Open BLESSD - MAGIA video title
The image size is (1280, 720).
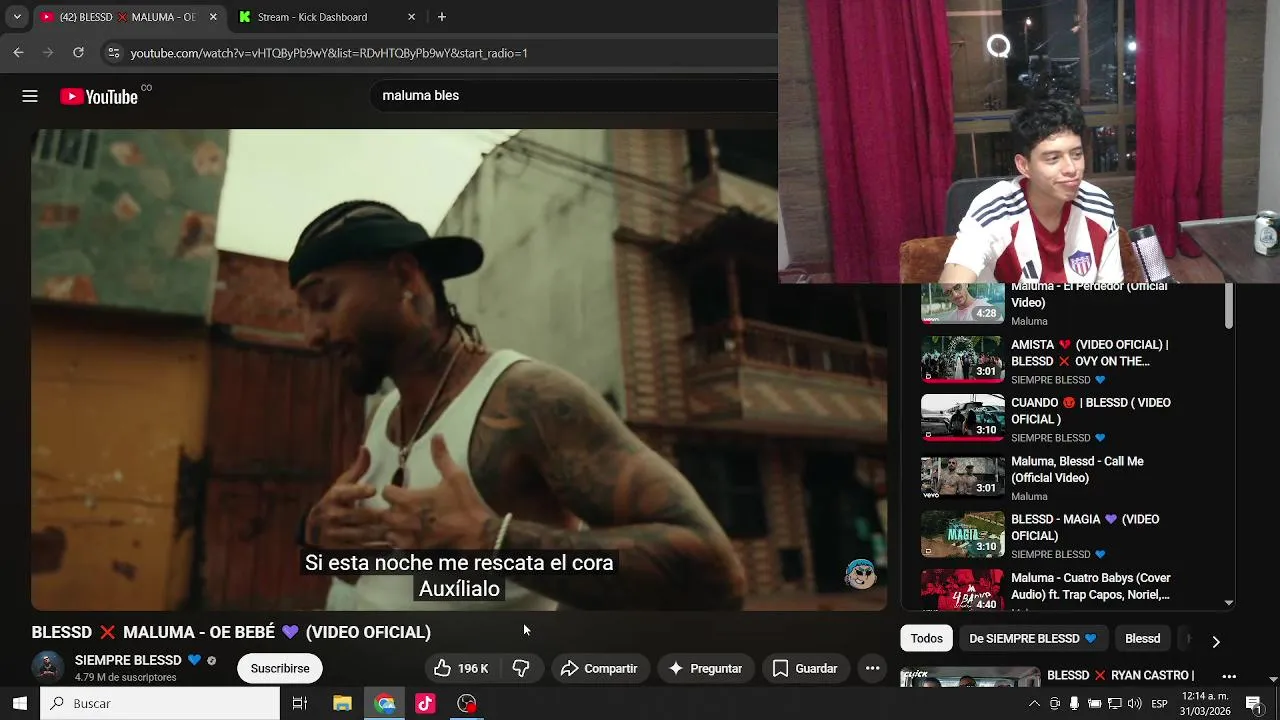(x=1085, y=527)
